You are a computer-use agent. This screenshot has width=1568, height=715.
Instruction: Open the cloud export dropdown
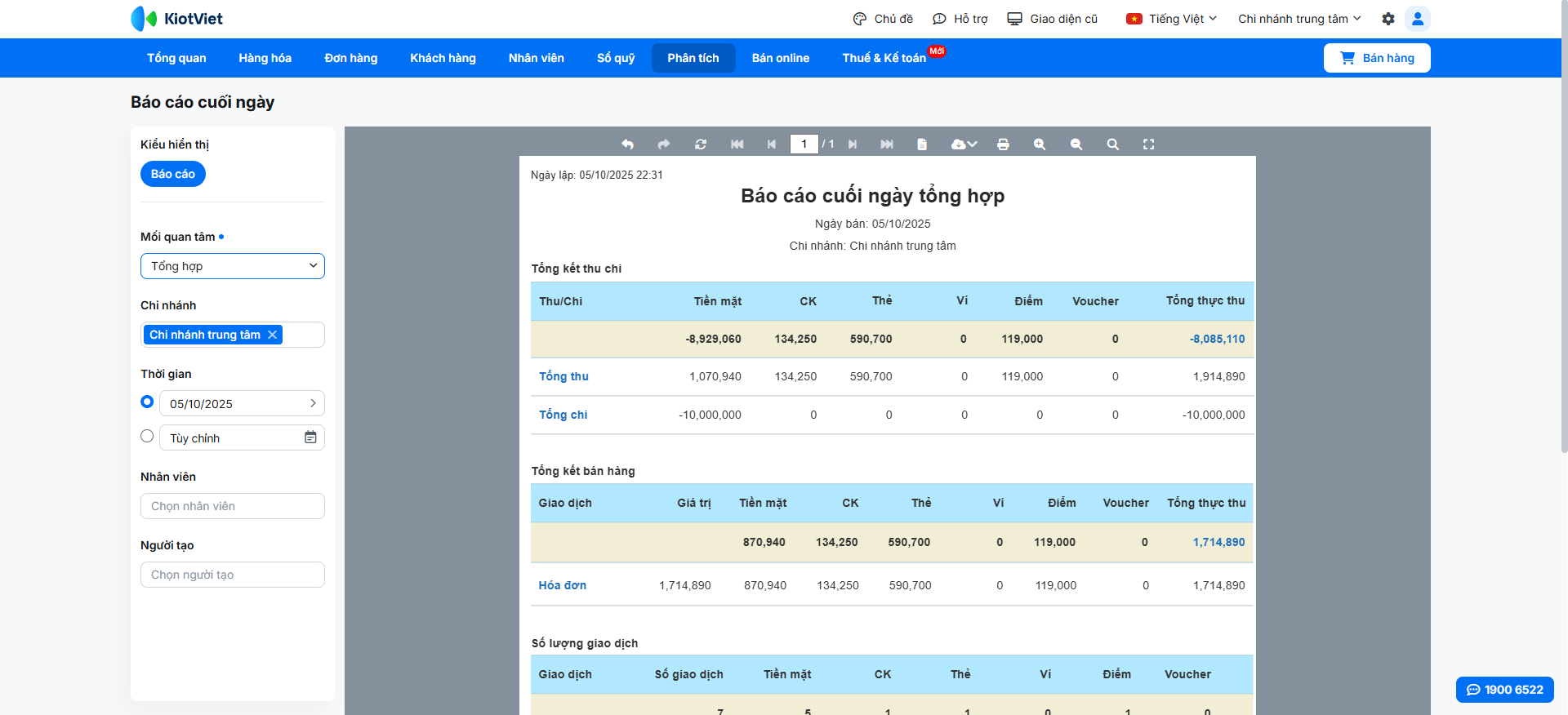(964, 144)
